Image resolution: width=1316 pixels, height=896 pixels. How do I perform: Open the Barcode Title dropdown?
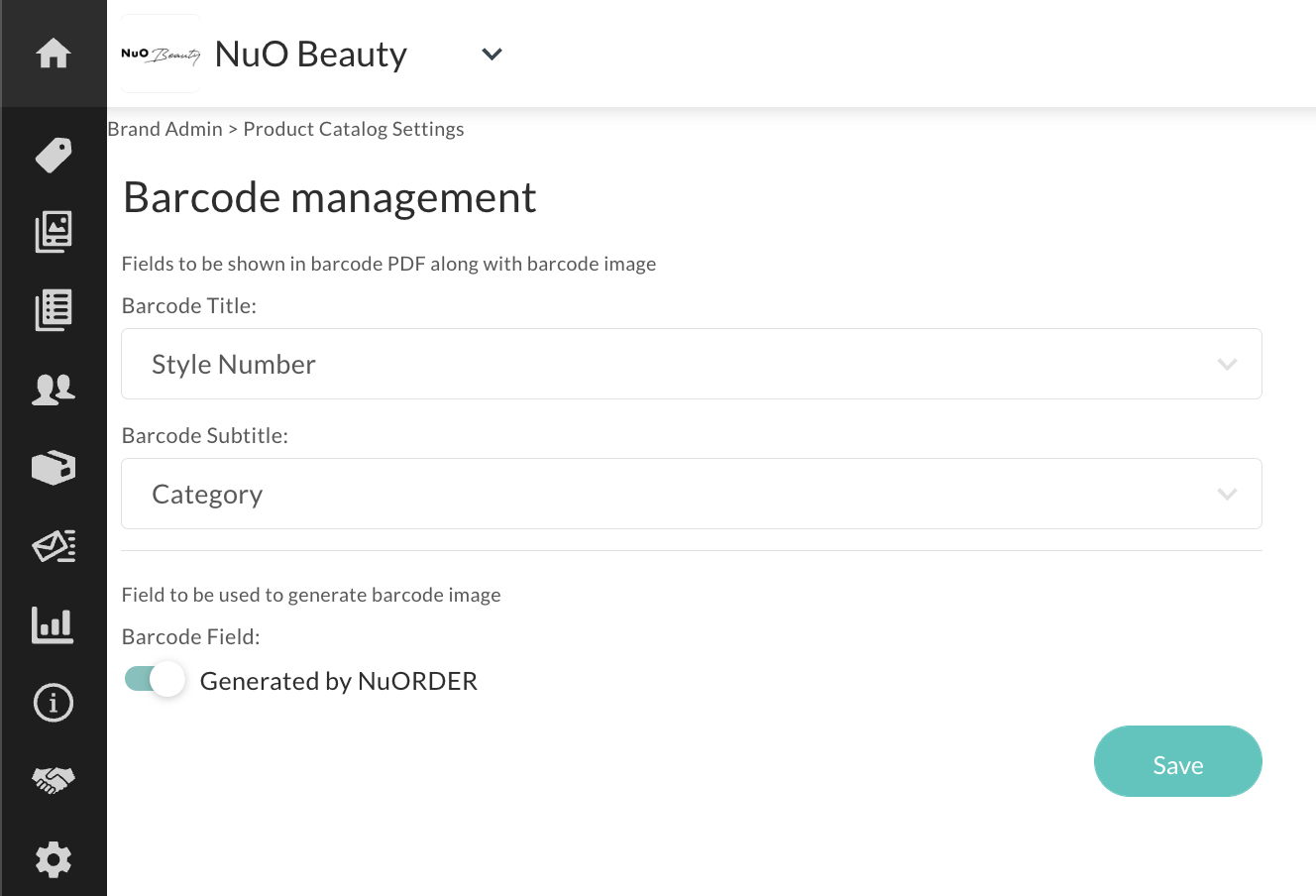(691, 364)
